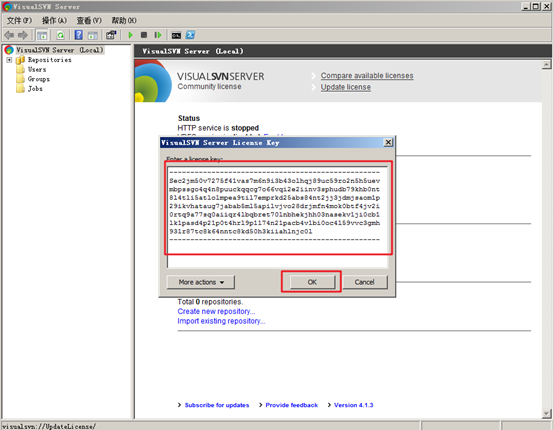554x430 pixels.
Task: Start the service with green play icon
Action: coord(130,35)
